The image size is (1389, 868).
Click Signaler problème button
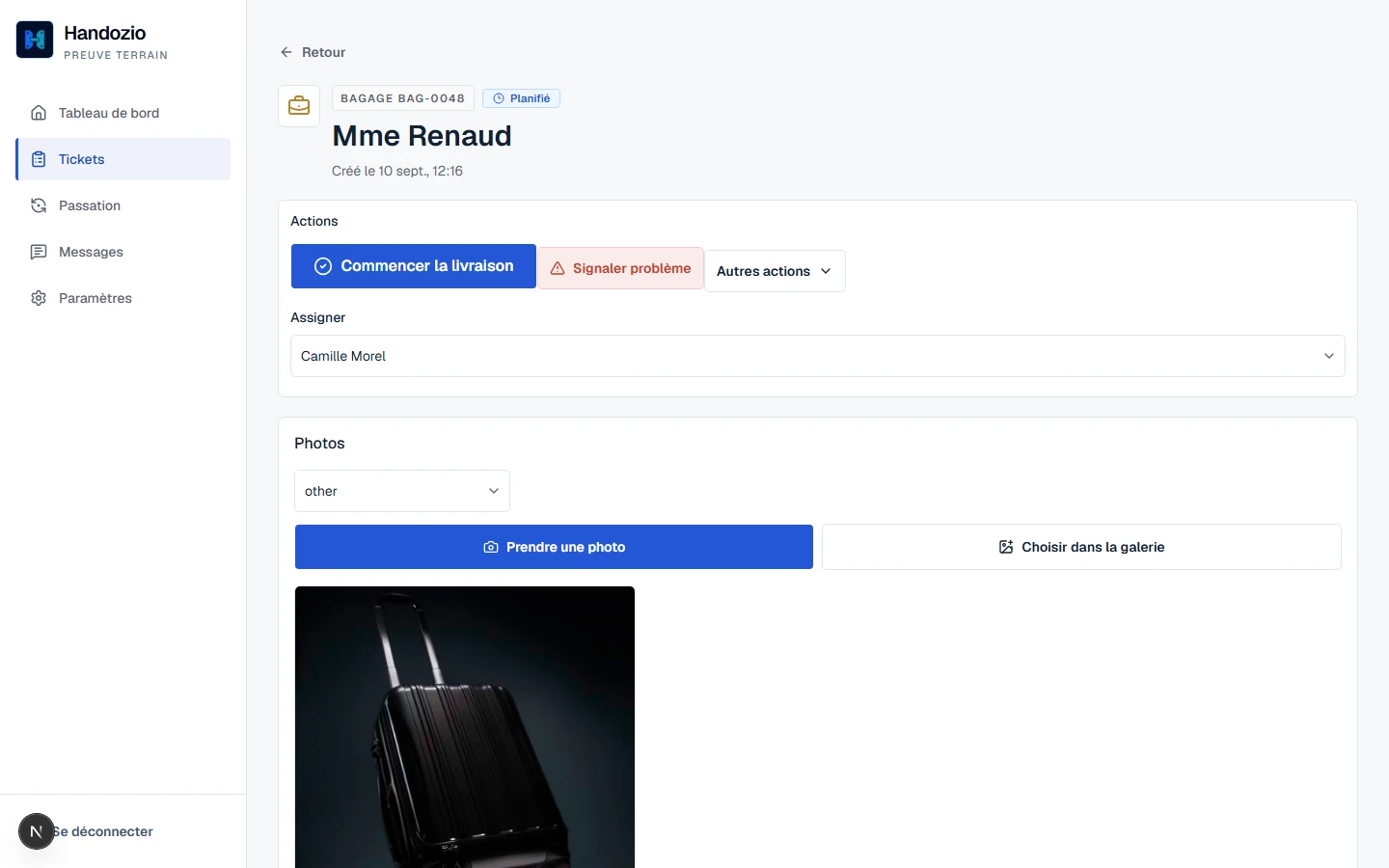point(620,268)
